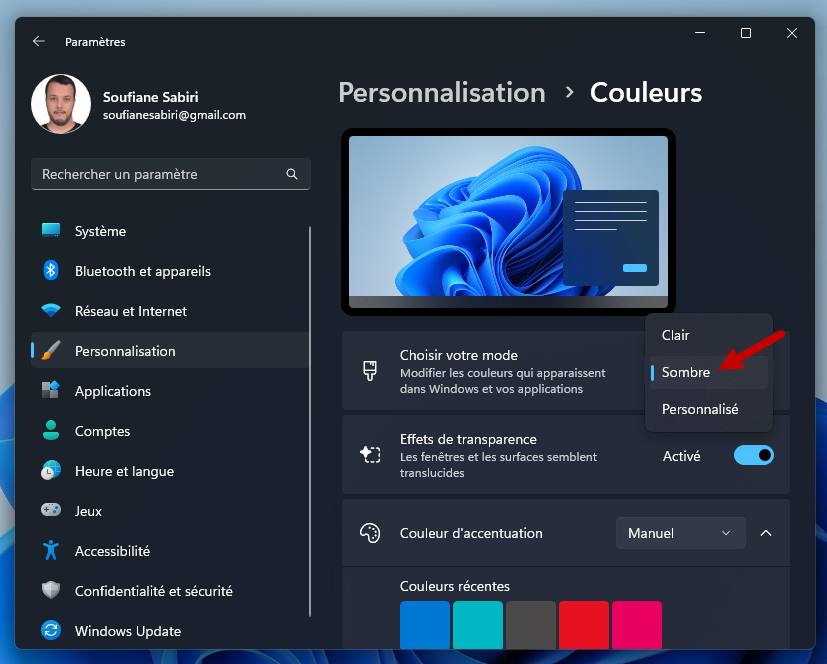Click the accent color palette icon
This screenshot has width=827, height=664.
click(370, 533)
